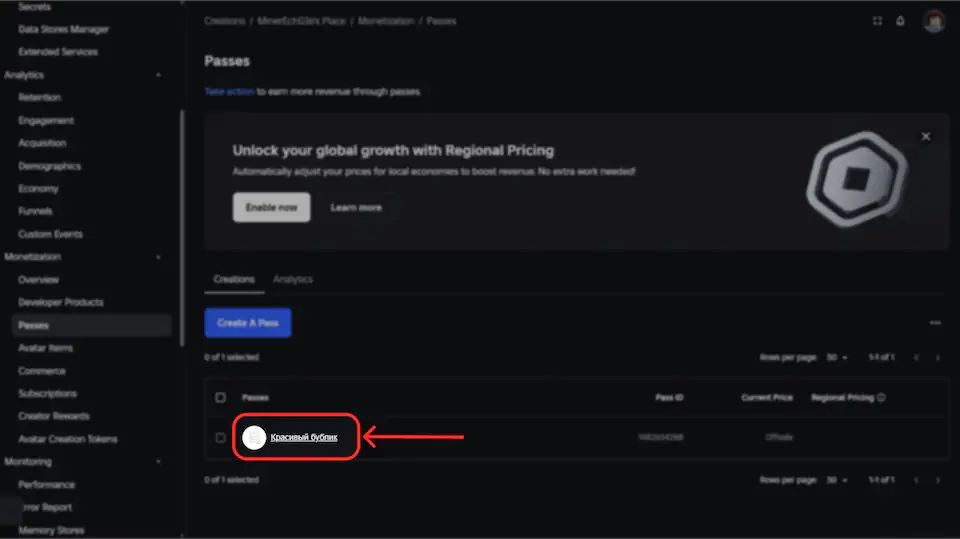The width and height of the screenshot is (960, 539).
Task: Open the three-dot more options menu
Action: 935,323
